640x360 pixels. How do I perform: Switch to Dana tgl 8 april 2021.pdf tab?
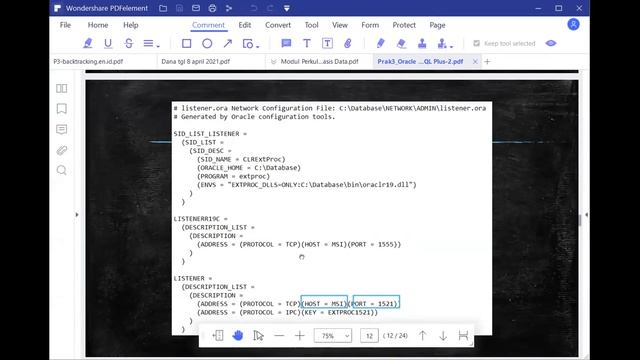[x=196, y=62]
